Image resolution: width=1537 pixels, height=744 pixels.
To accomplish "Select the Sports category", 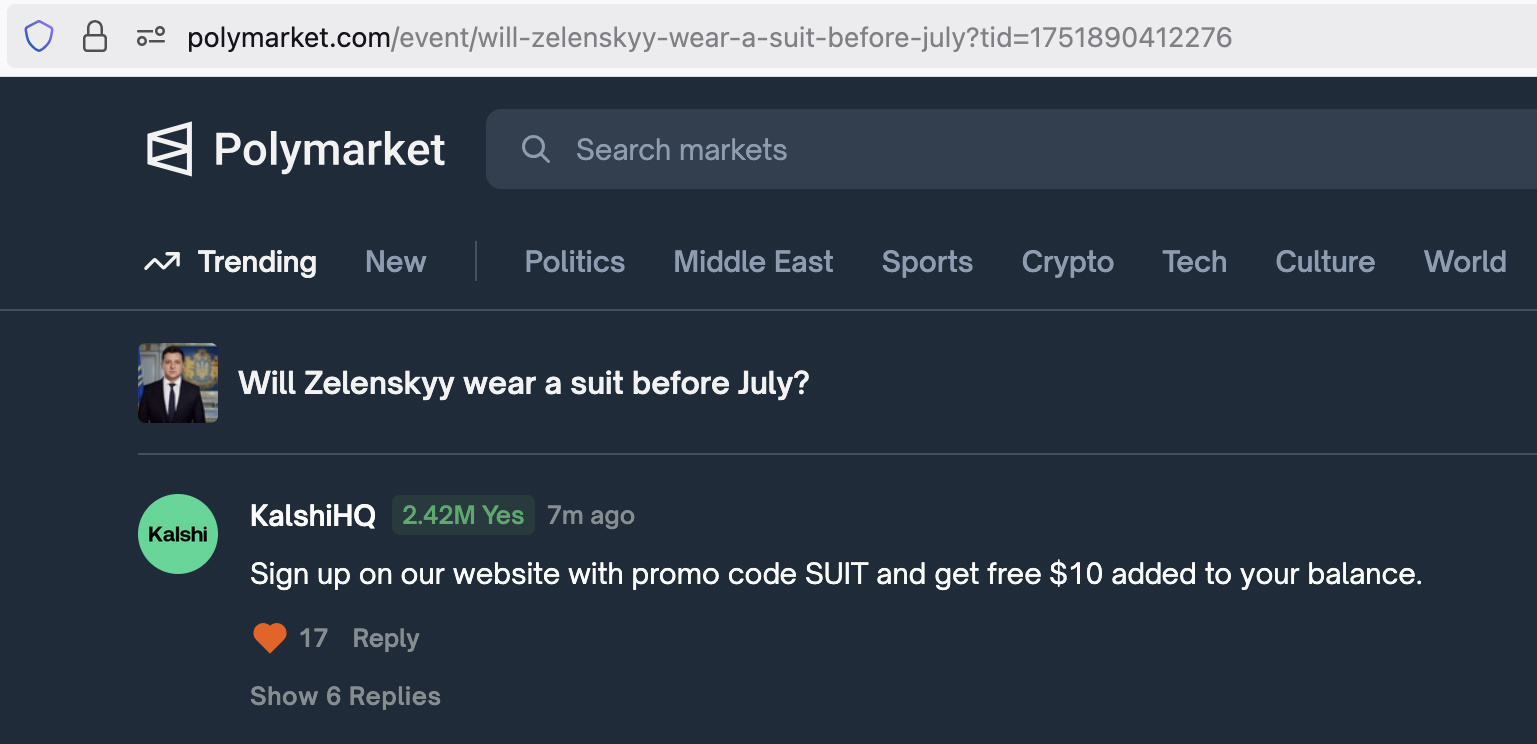I will (x=927, y=262).
